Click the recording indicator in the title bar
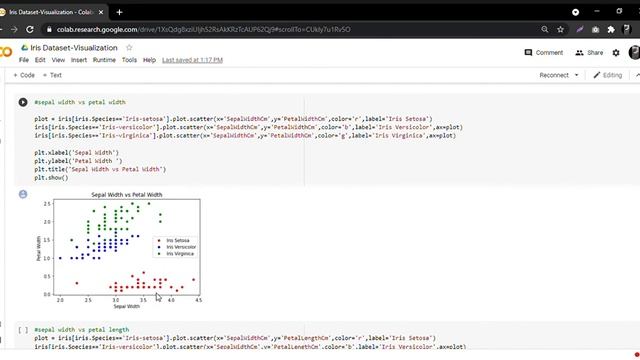The image size is (640, 360). [x=576, y=12]
